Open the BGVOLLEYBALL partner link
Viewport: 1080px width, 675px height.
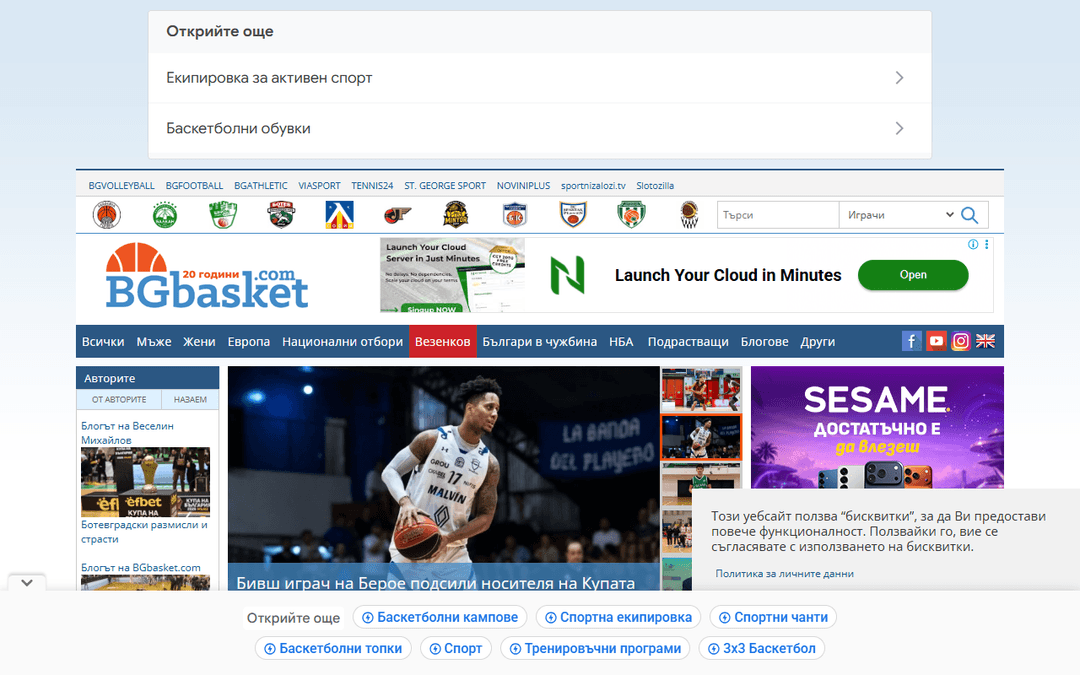tap(121, 186)
